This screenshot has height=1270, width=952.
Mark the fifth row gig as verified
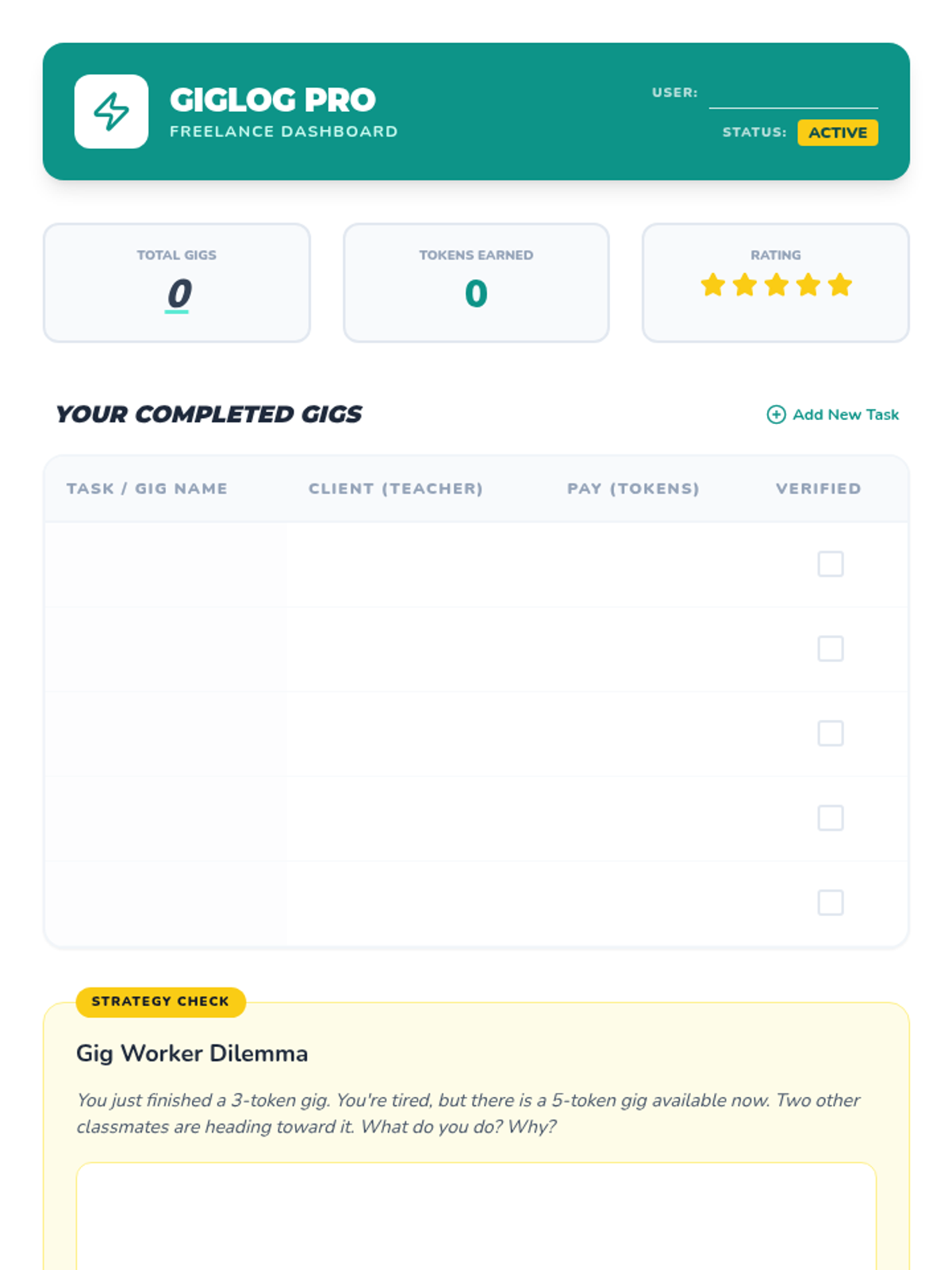click(x=831, y=902)
